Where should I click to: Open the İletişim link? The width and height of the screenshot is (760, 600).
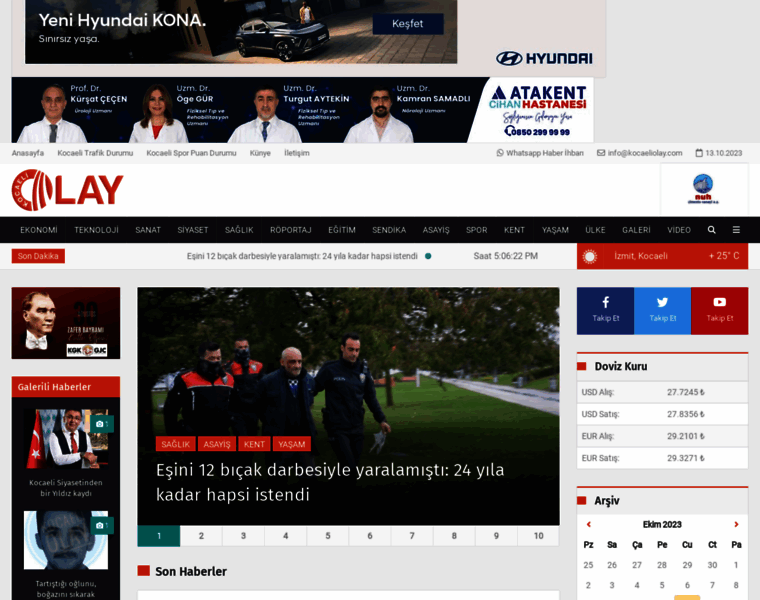[x=297, y=153]
